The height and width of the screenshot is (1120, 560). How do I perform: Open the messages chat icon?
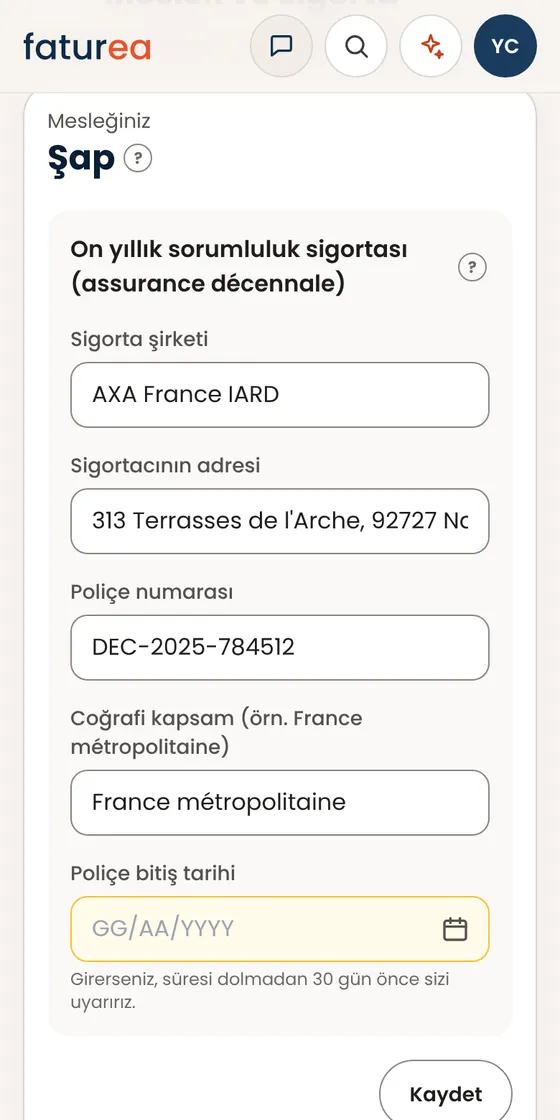[281, 46]
